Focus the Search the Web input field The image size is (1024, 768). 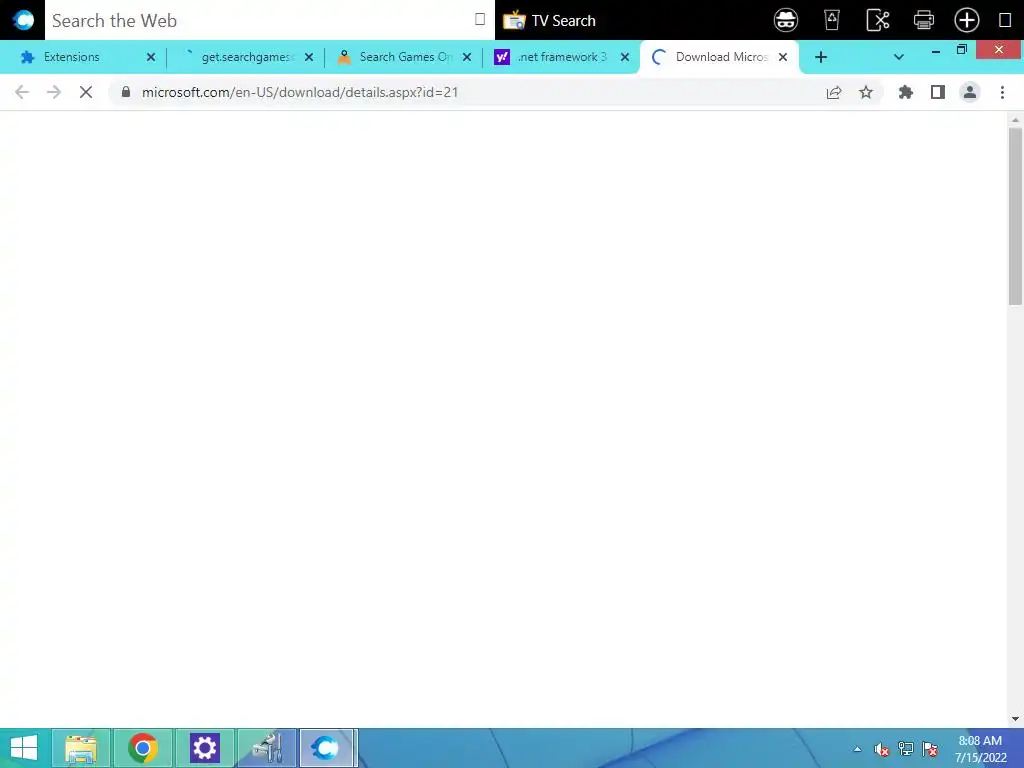click(269, 20)
